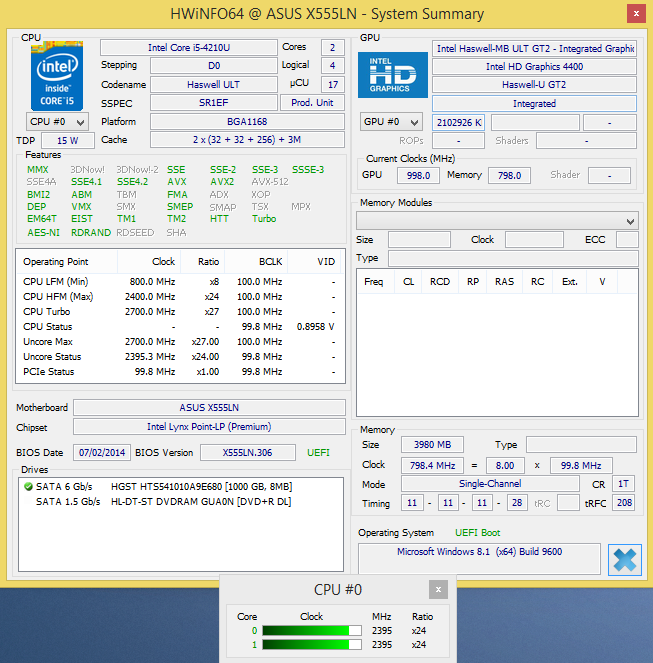Image resolution: width=653 pixels, height=663 pixels.
Task: Click the Intel HD Graphics logo
Action: pos(392,75)
